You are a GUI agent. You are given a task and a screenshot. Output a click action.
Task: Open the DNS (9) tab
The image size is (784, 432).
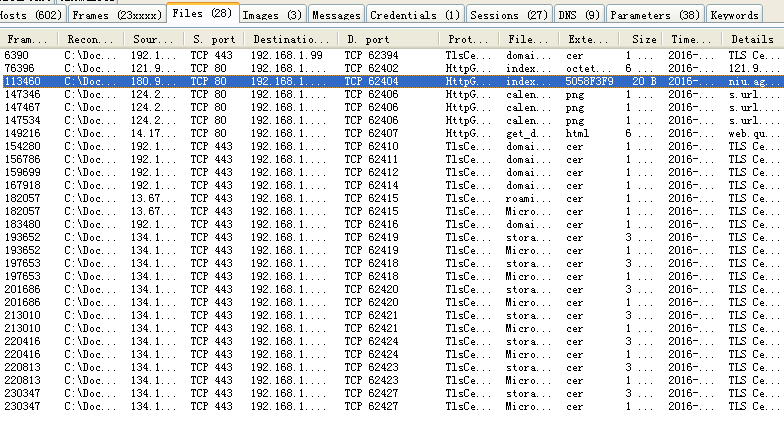[579, 14]
